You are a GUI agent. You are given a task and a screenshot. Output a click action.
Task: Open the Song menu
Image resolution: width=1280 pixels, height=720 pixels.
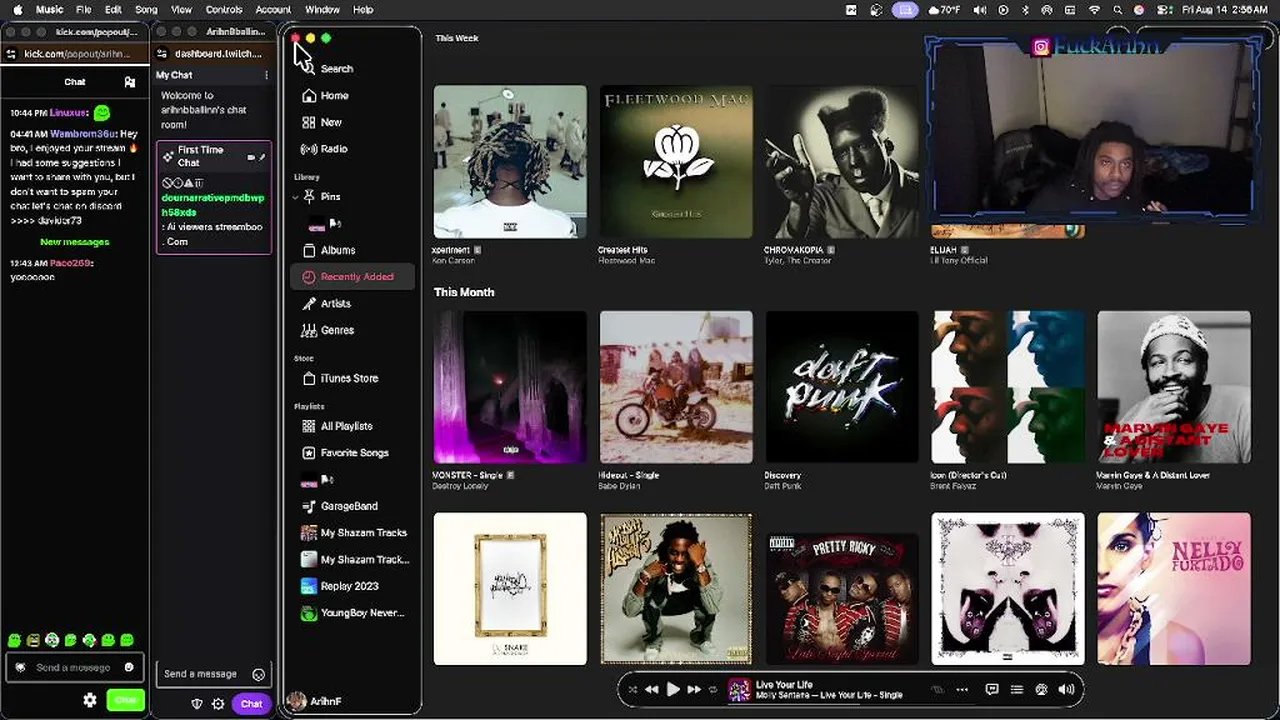click(146, 10)
